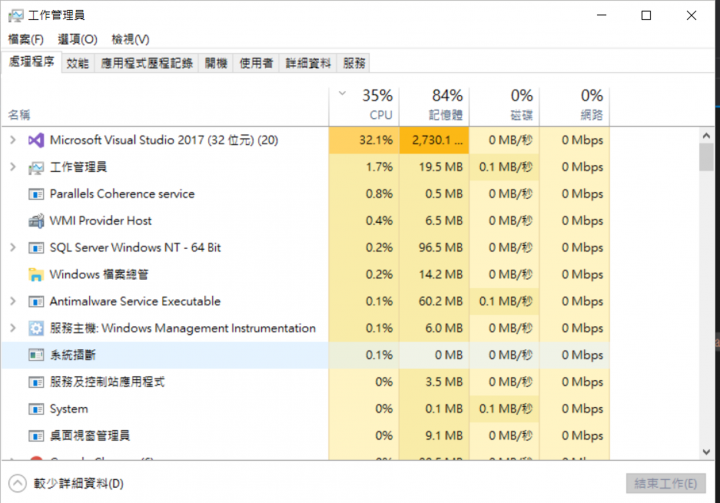The width and height of the screenshot is (720, 503).
Task: Sort by the 名稱 column header
Action: 165,107
